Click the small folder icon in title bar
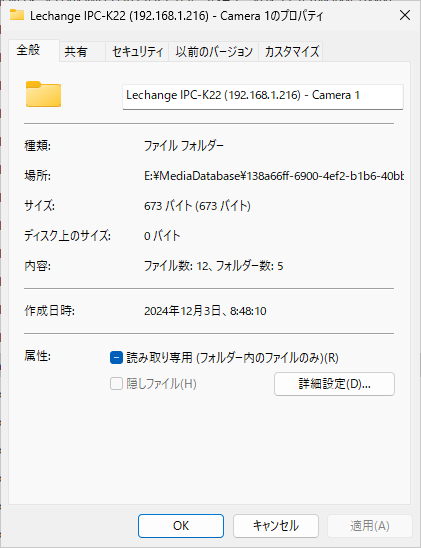 pos(16,15)
